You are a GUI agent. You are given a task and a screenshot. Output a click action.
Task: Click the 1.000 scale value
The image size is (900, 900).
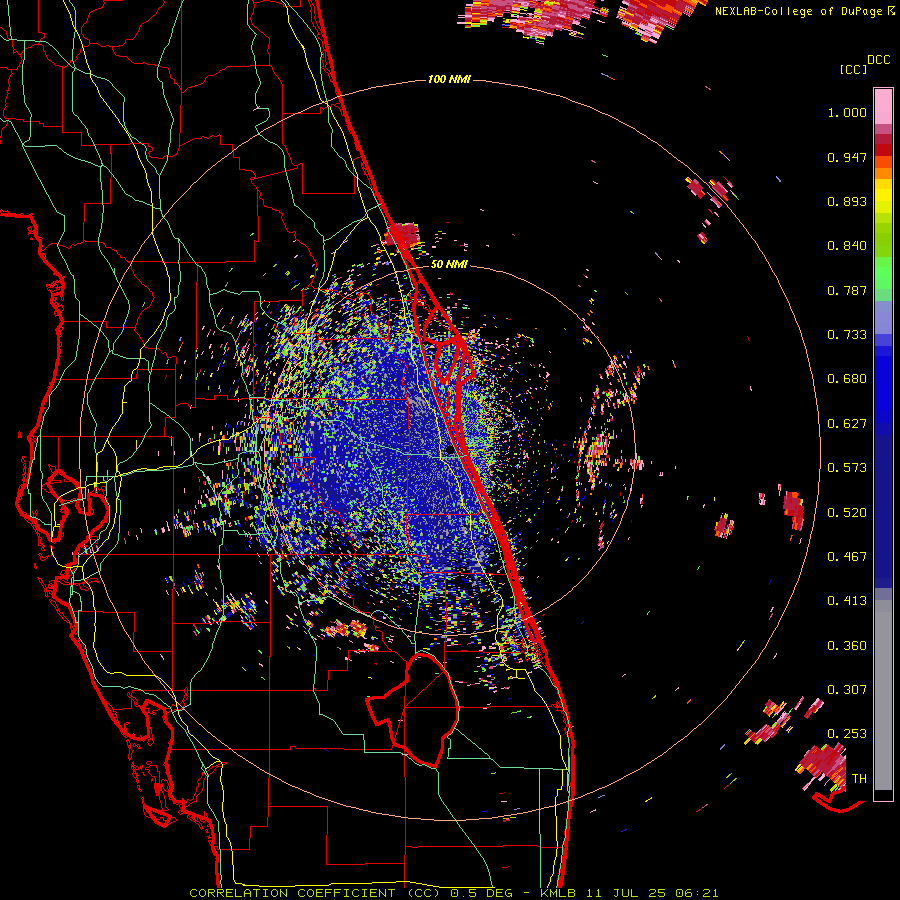(847, 112)
